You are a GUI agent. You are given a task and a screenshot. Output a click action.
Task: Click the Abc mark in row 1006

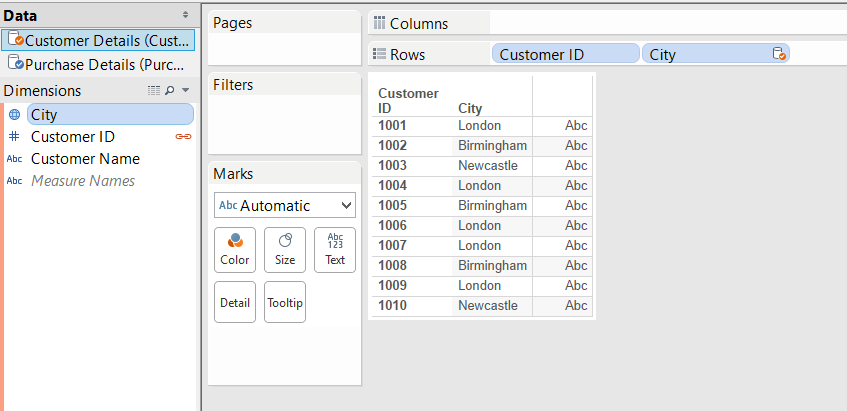pyautogui.click(x=576, y=226)
